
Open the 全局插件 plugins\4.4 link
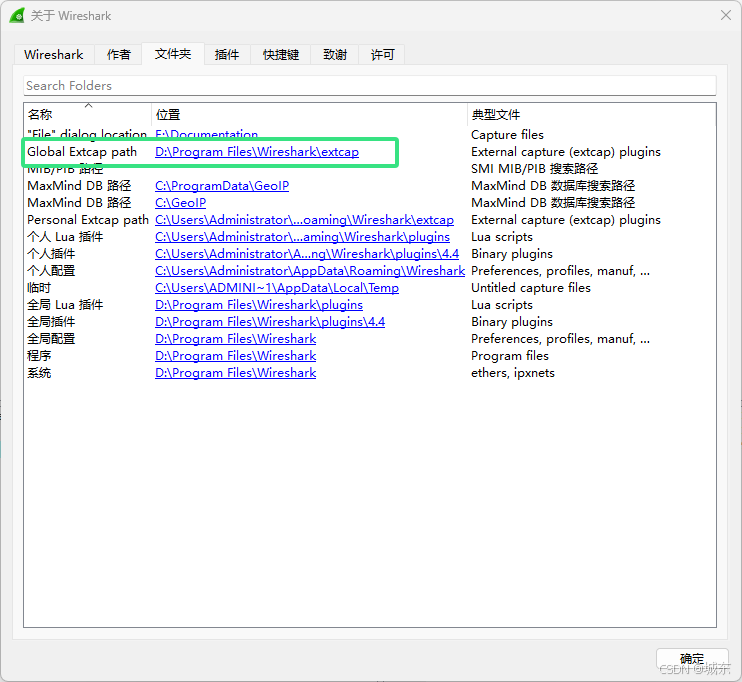coord(270,322)
